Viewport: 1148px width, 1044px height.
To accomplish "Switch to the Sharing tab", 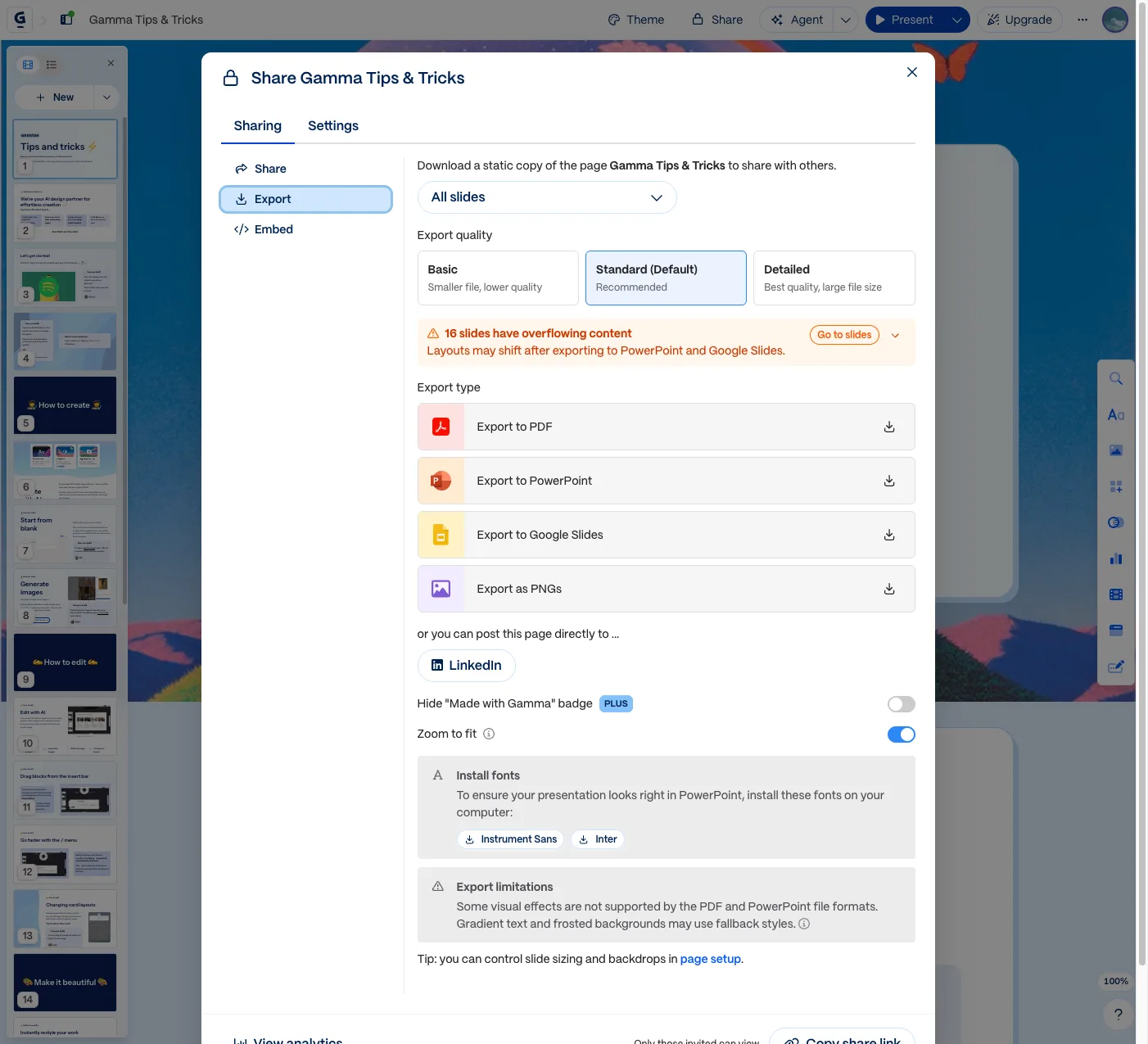I will 258,125.
